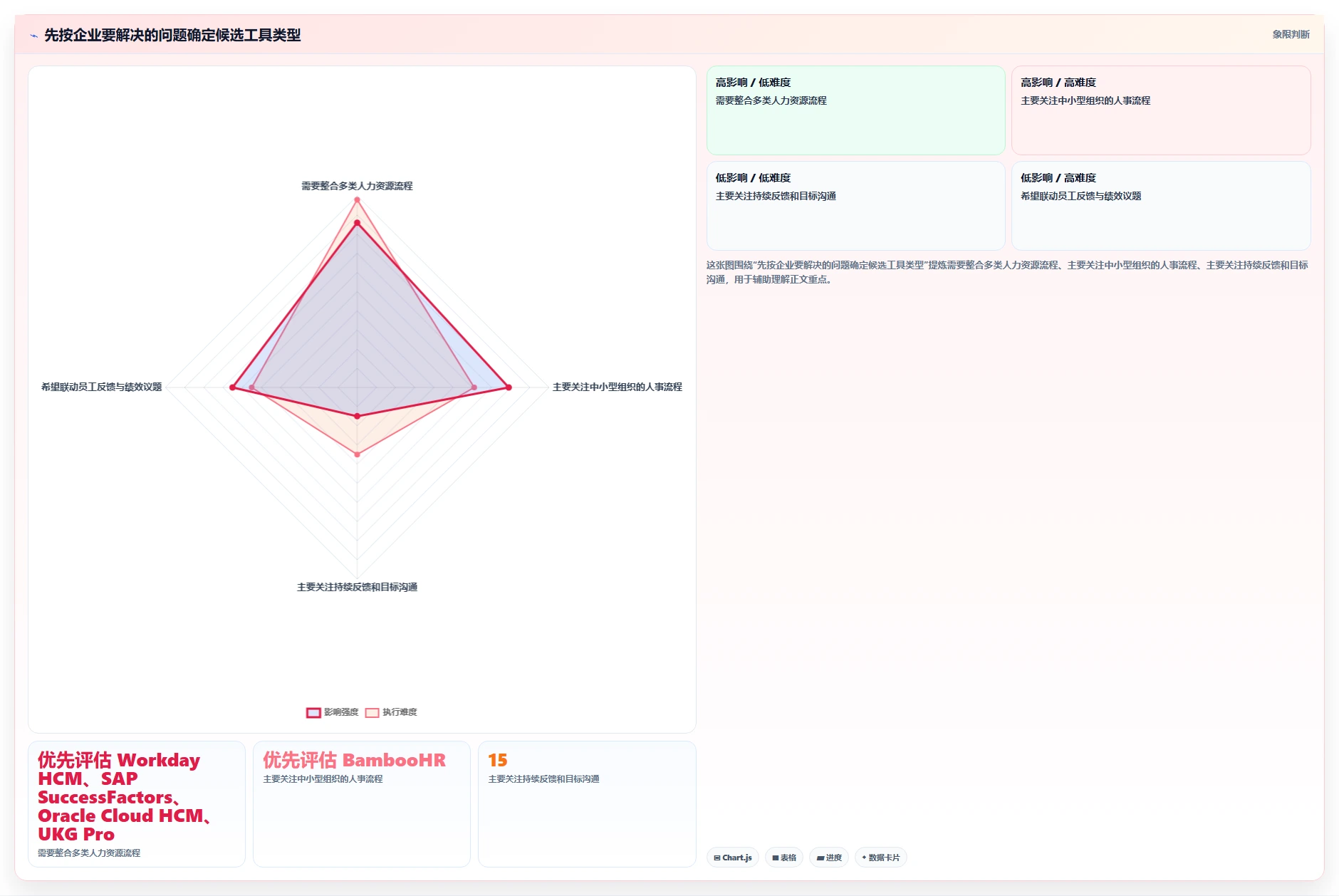Click radar axis label 希望联动员工反馈与绩效议题
Image resolution: width=1339 pixels, height=896 pixels.
[x=101, y=387]
